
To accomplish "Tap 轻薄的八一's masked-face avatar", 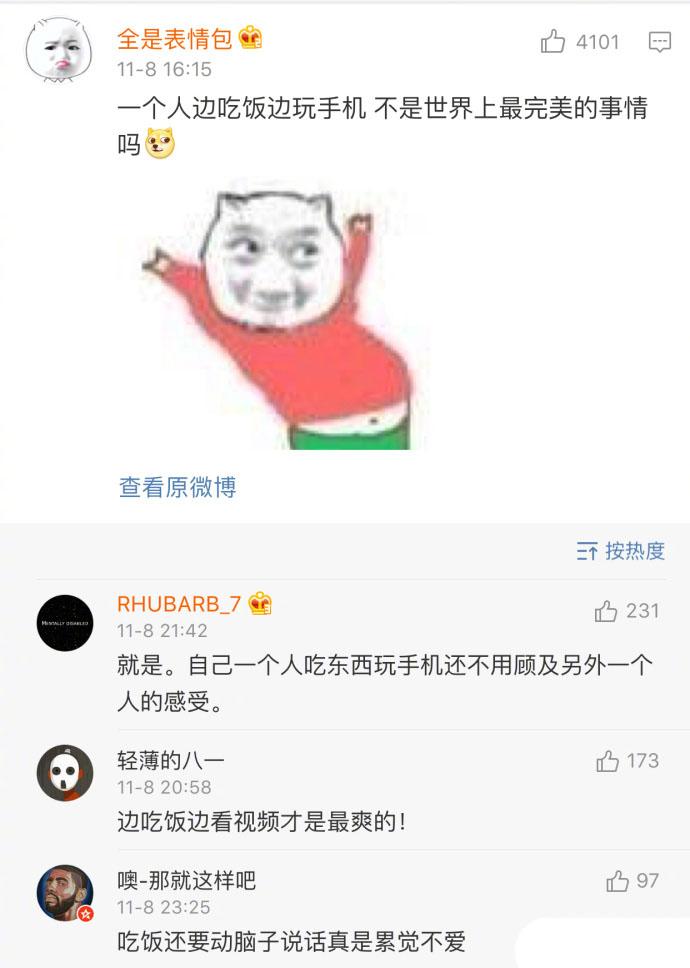I will coord(65,773).
